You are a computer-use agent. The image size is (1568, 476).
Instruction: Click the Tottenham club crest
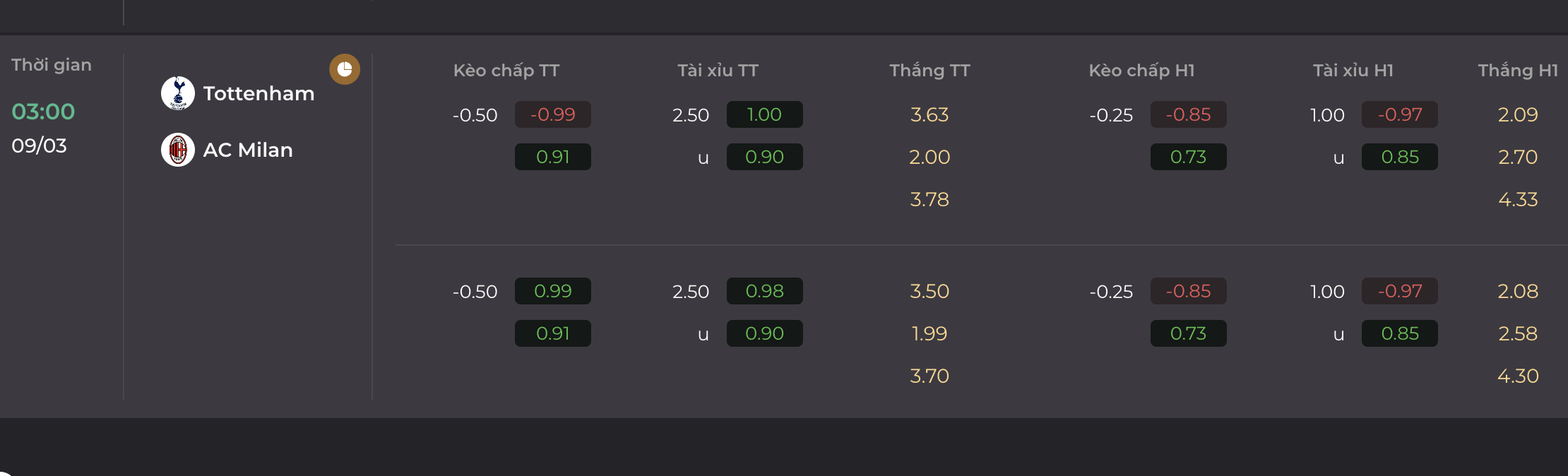[178, 93]
